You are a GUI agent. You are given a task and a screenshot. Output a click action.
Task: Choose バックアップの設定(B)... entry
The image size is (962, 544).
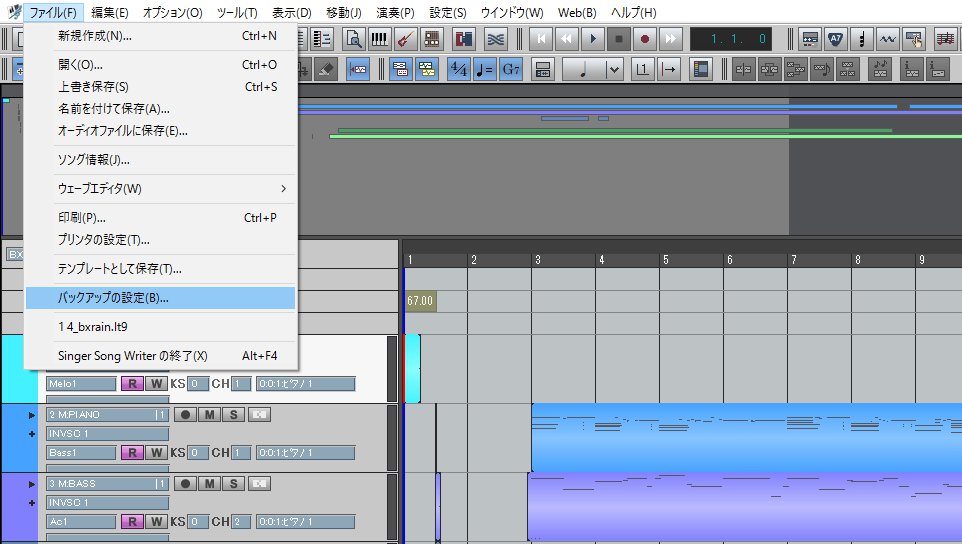pos(161,297)
